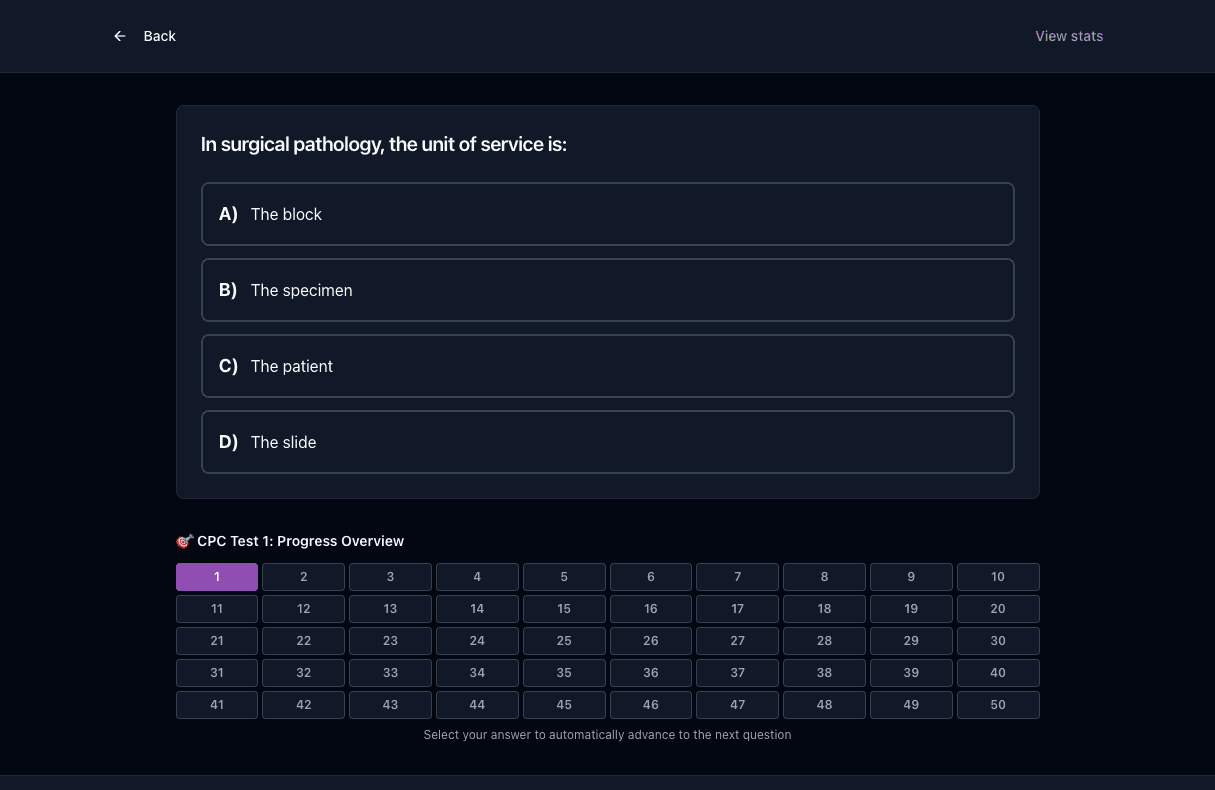Navigate to question 23
The image size is (1215, 790).
[390, 641]
